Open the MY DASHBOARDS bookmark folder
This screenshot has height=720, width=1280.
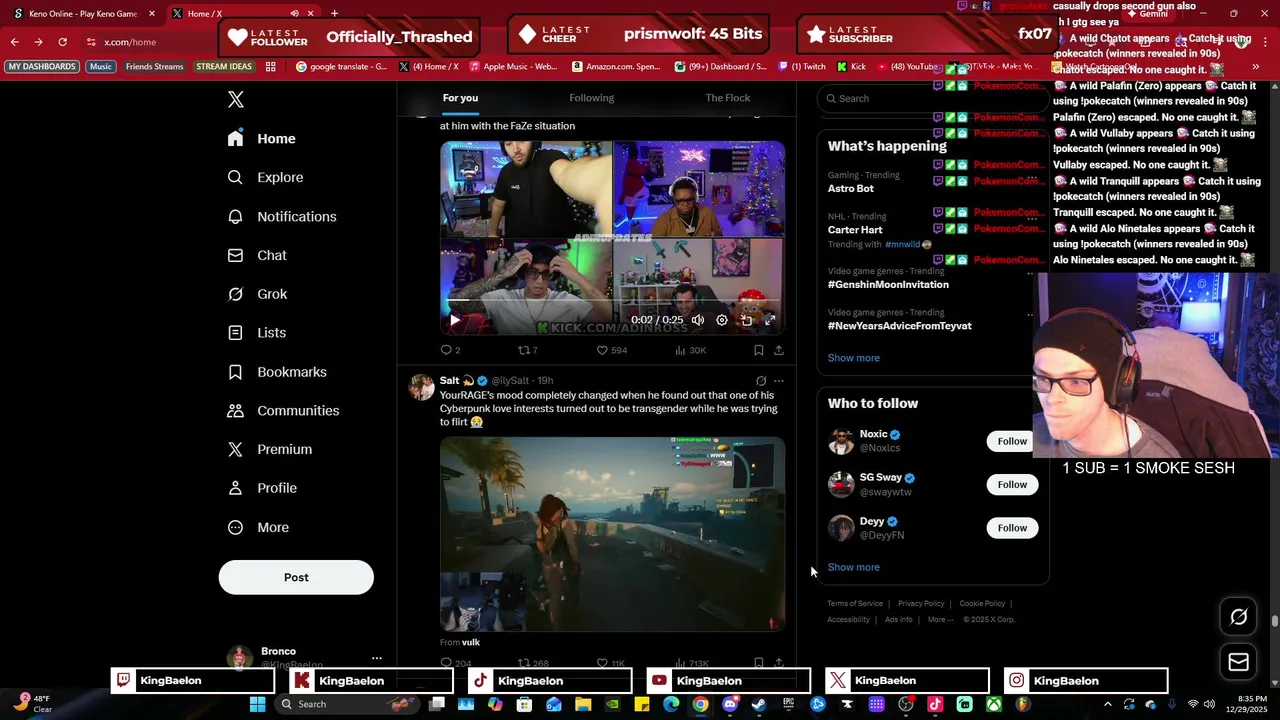point(42,66)
